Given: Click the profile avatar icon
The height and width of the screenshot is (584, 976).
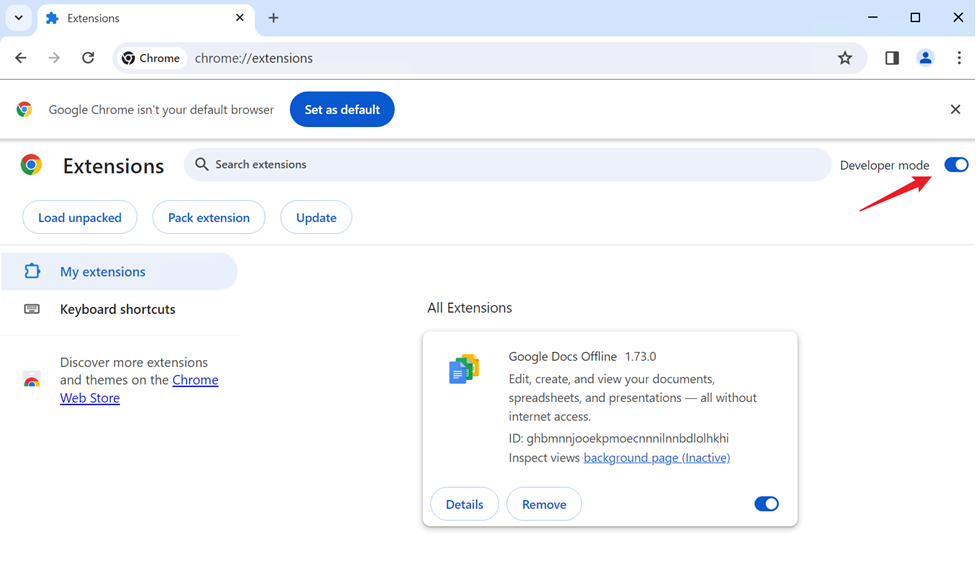Looking at the screenshot, I should pyautogui.click(x=924, y=57).
